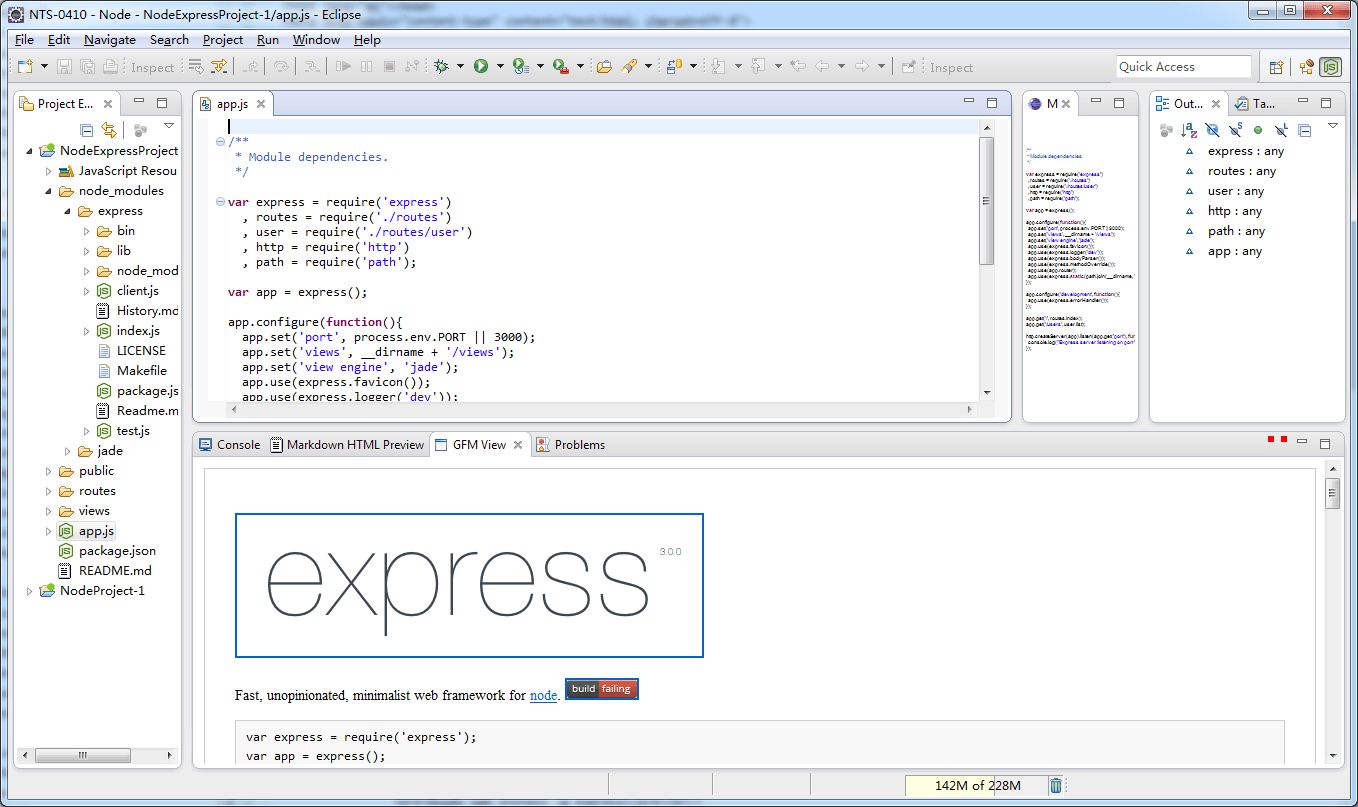Expand the routes folder in Project Explorer
The width and height of the screenshot is (1358, 807).
[x=47, y=491]
